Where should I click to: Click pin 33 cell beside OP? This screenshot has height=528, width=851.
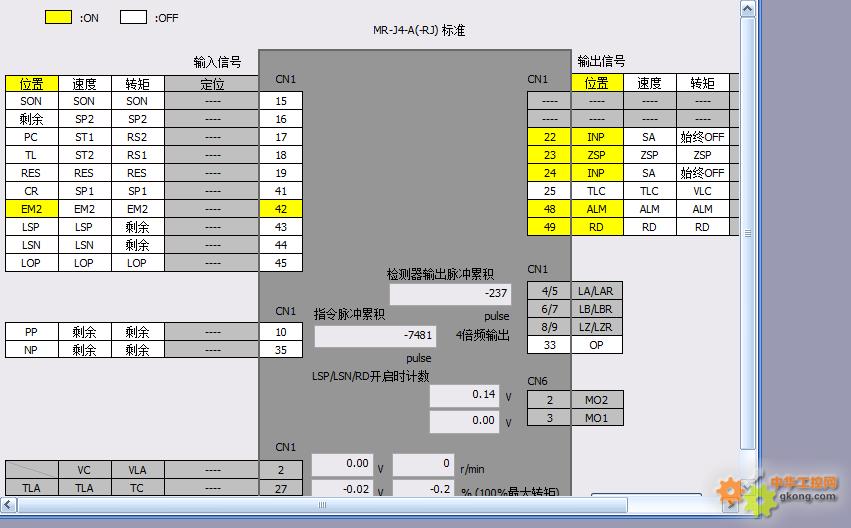pyautogui.click(x=549, y=345)
